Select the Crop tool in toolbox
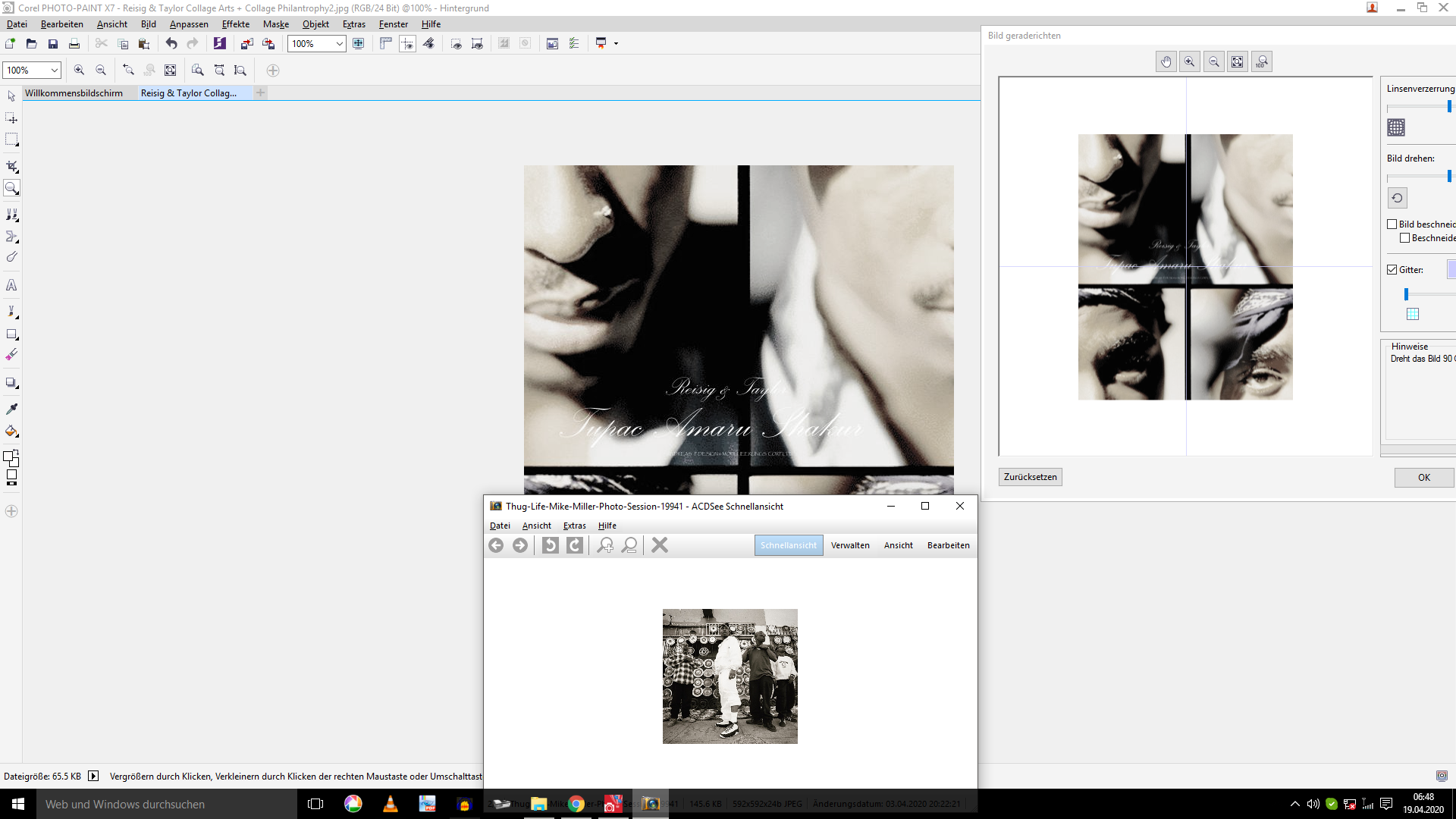Screen dimensions: 1456x819 pyautogui.click(x=11, y=166)
